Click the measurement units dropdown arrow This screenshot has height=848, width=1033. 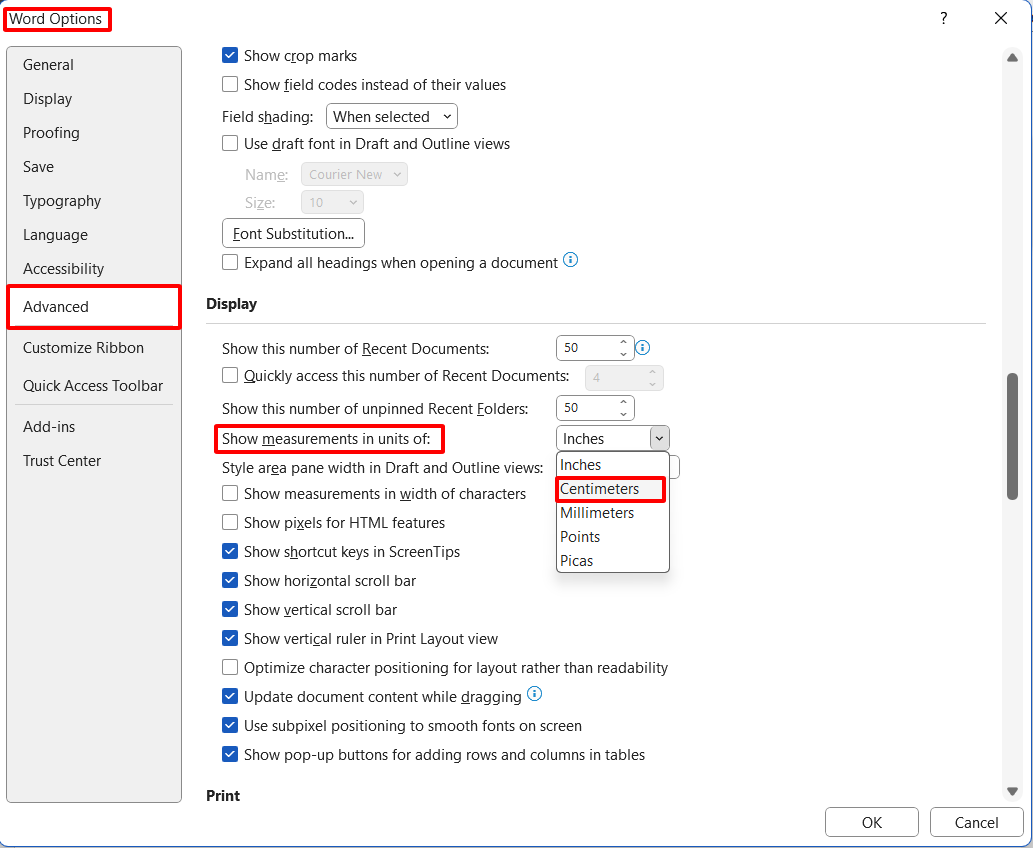coord(659,438)
